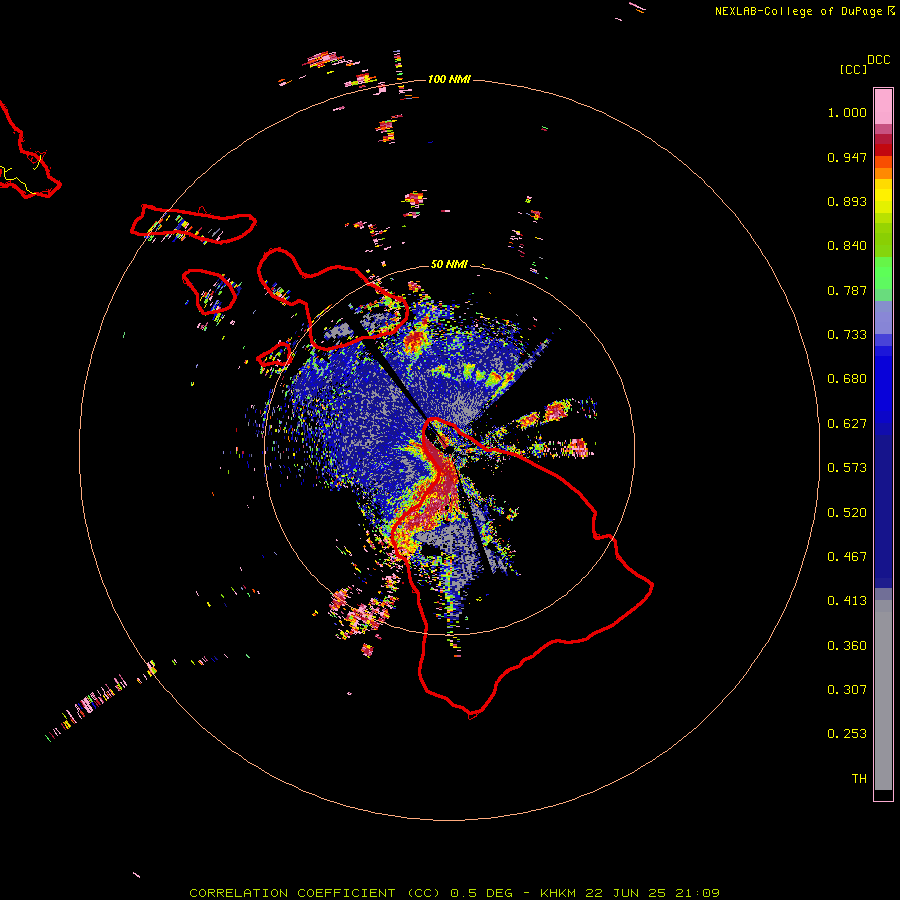Click the 0.893 value on the color scale
Image resolution: width=900 pixels, height=900 pixels.
(847, 201)
